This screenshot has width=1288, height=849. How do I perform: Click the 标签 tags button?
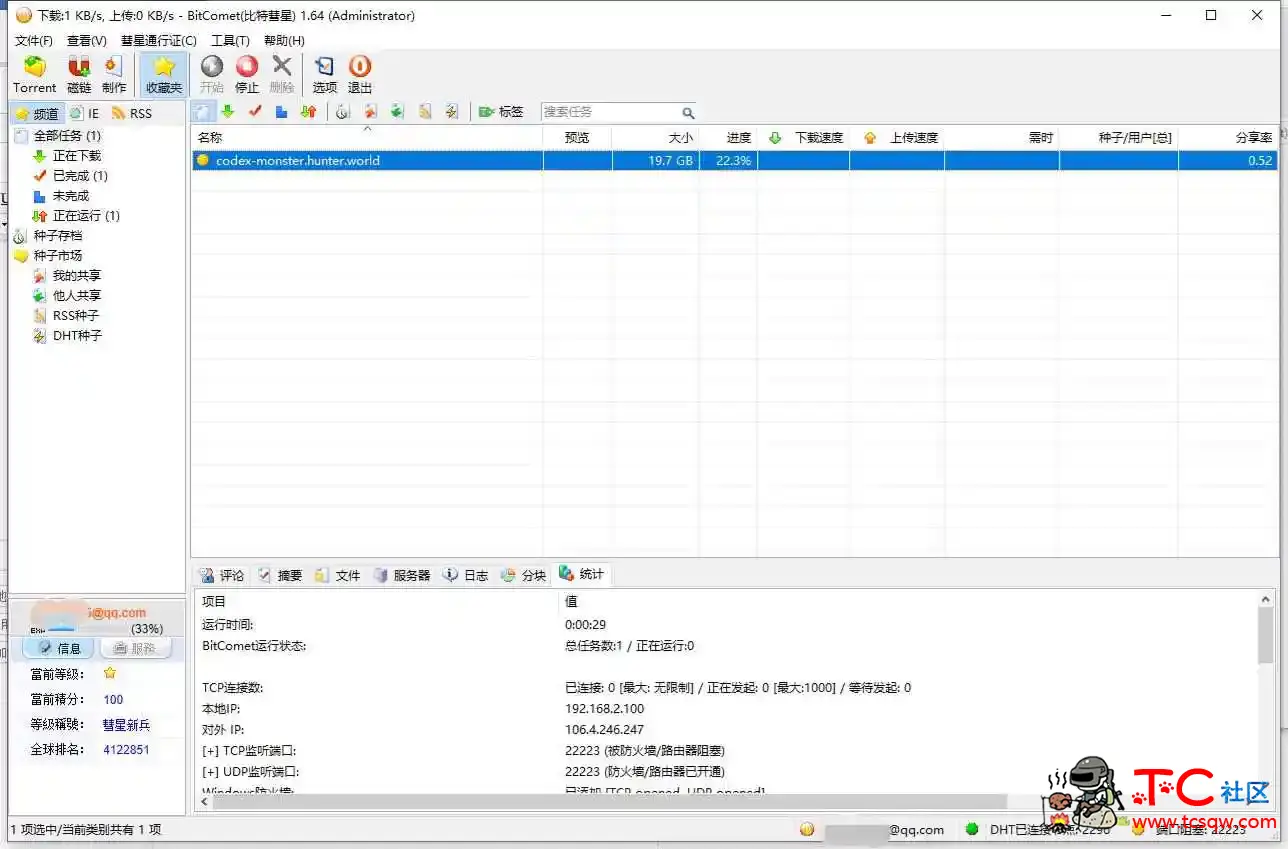point(501,112)
